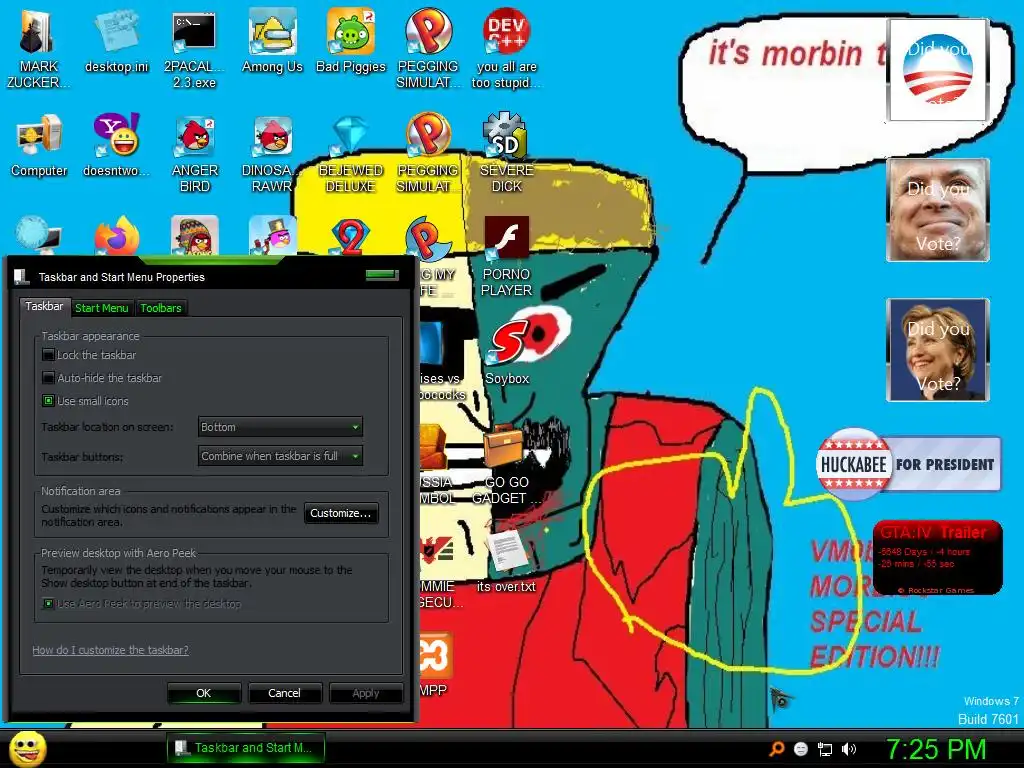The height and width of the screenshot is (768, 1024).
Task: Click the Huckabee For President gadget
Action: point(908,464)
